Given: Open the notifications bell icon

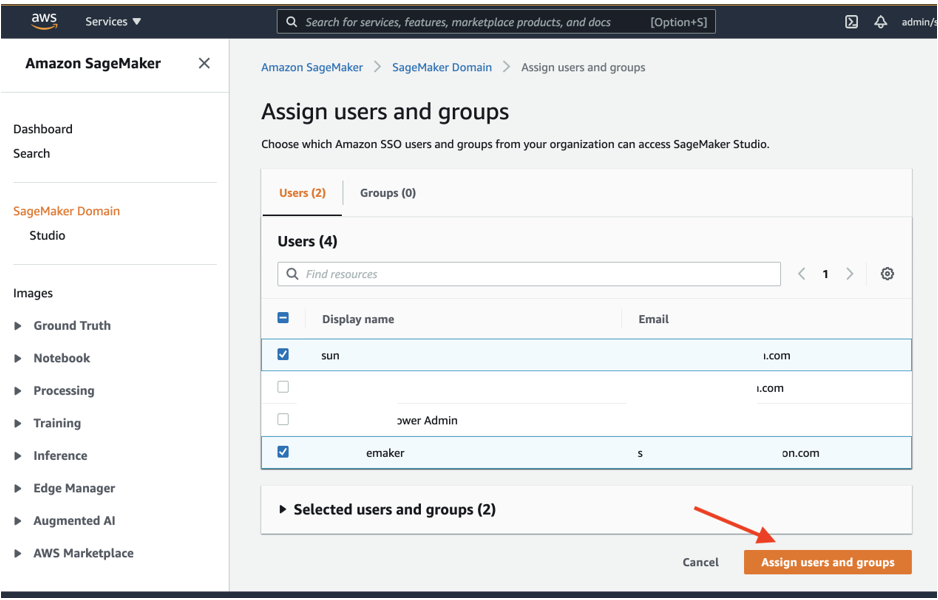Looking at the screenshot, I should 881,22.
